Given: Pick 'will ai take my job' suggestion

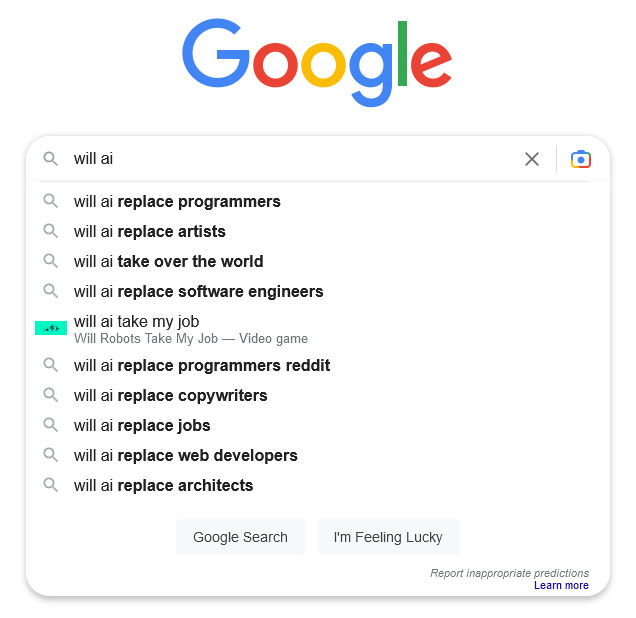Looking at the screenshot, I should (x=137, y=321).
